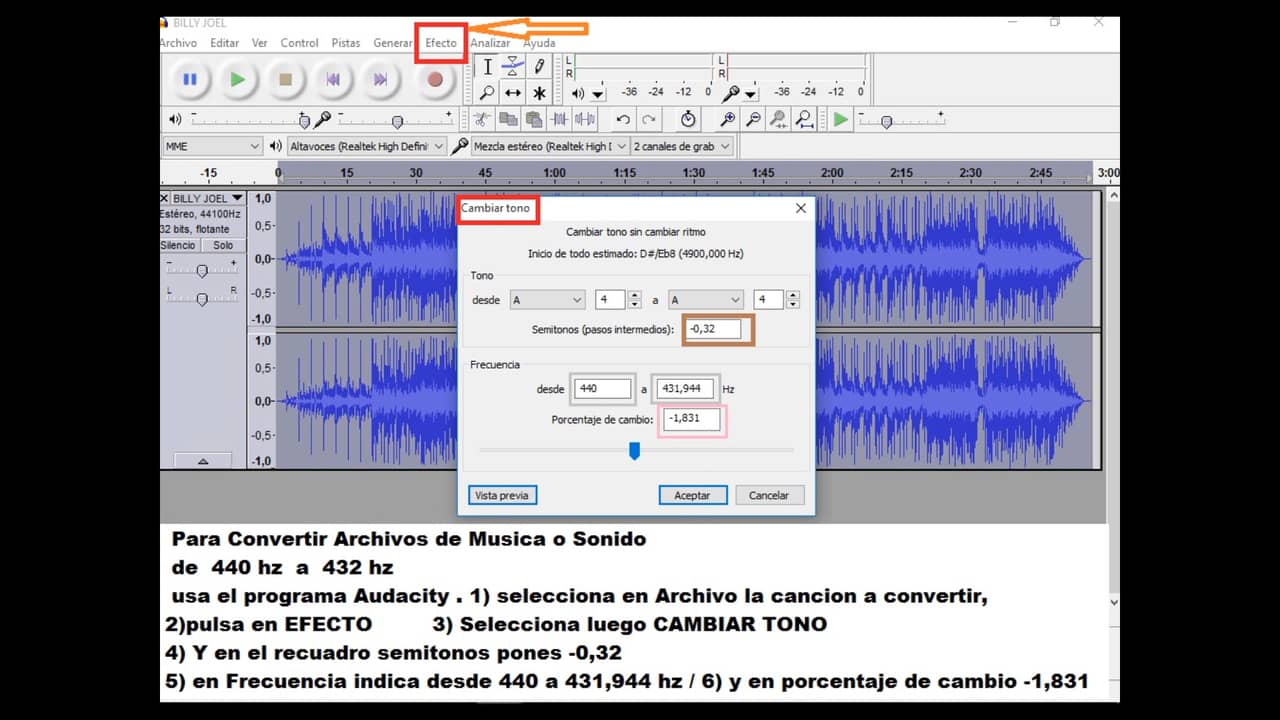Image resolution: width=1280 pixels, height=720 pixels.
Task: Click the blue pitch-change slider handle
Action: [634, 451]
